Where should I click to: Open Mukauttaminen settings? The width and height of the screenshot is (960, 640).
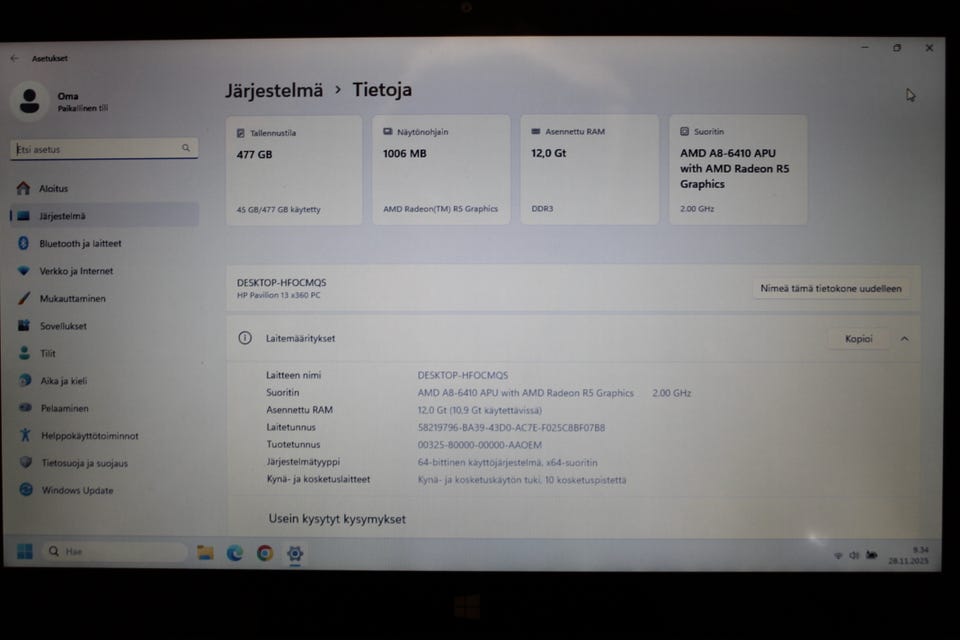(104, 298)
